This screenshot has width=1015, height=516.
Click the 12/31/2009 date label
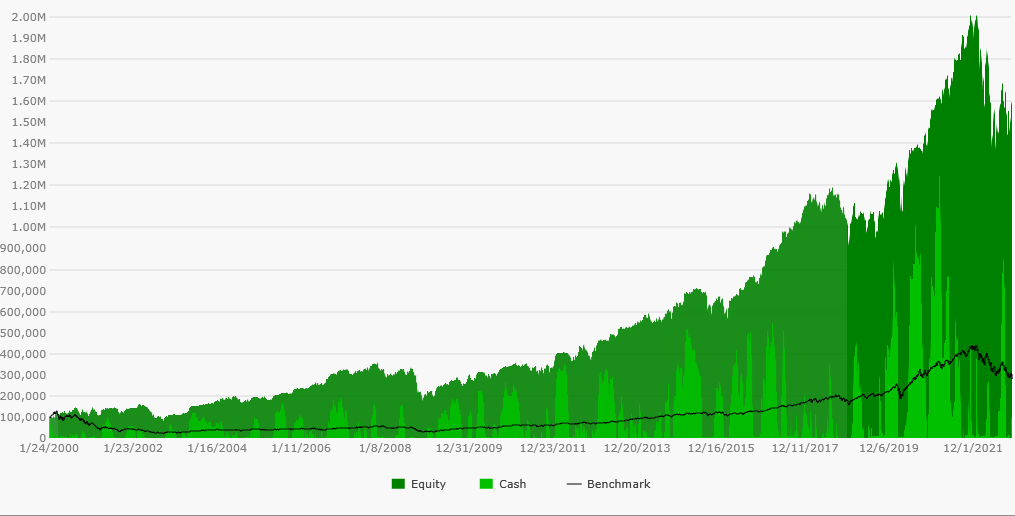click(468, 449)
